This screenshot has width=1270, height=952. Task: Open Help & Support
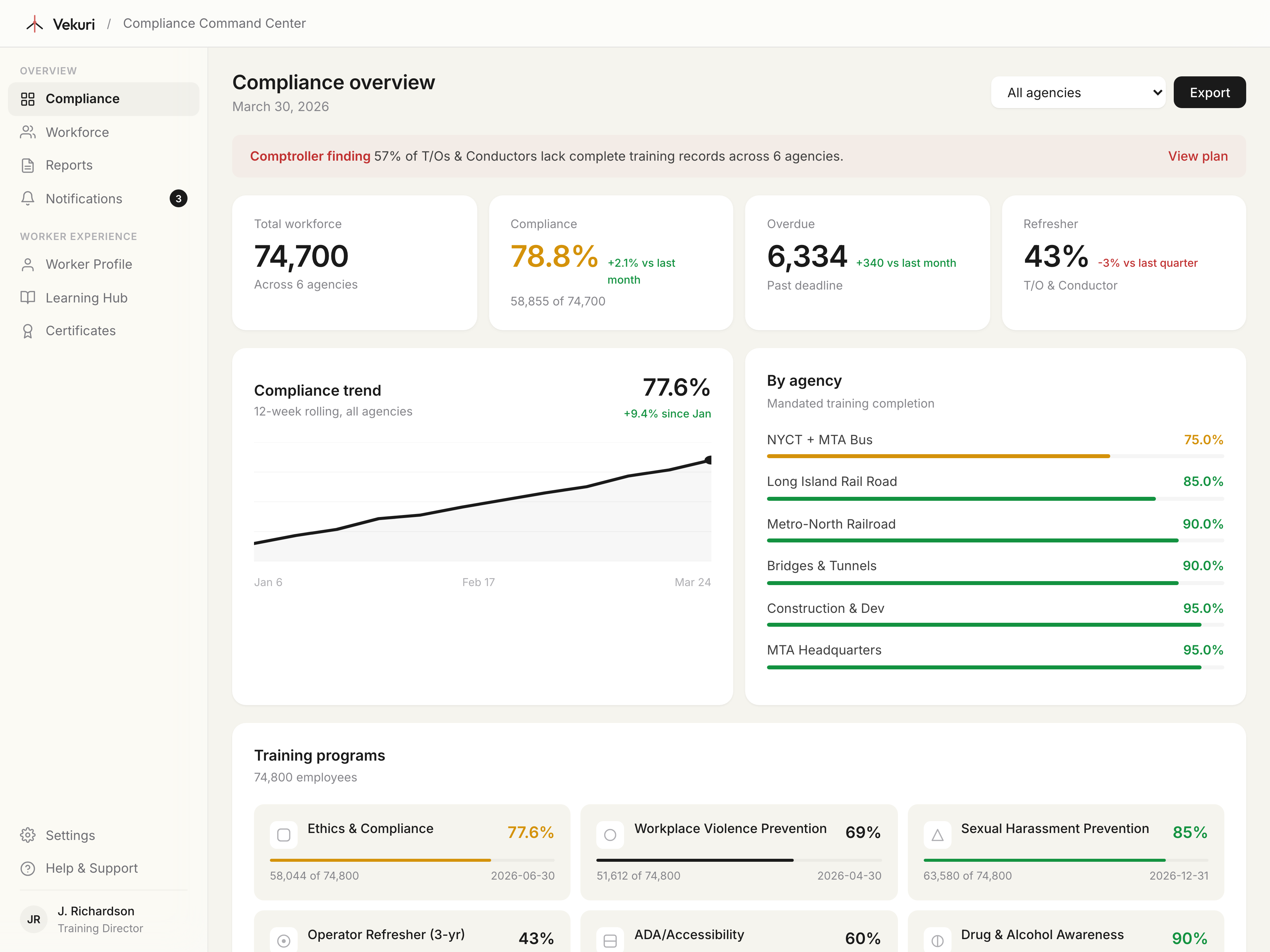point(103,868)
